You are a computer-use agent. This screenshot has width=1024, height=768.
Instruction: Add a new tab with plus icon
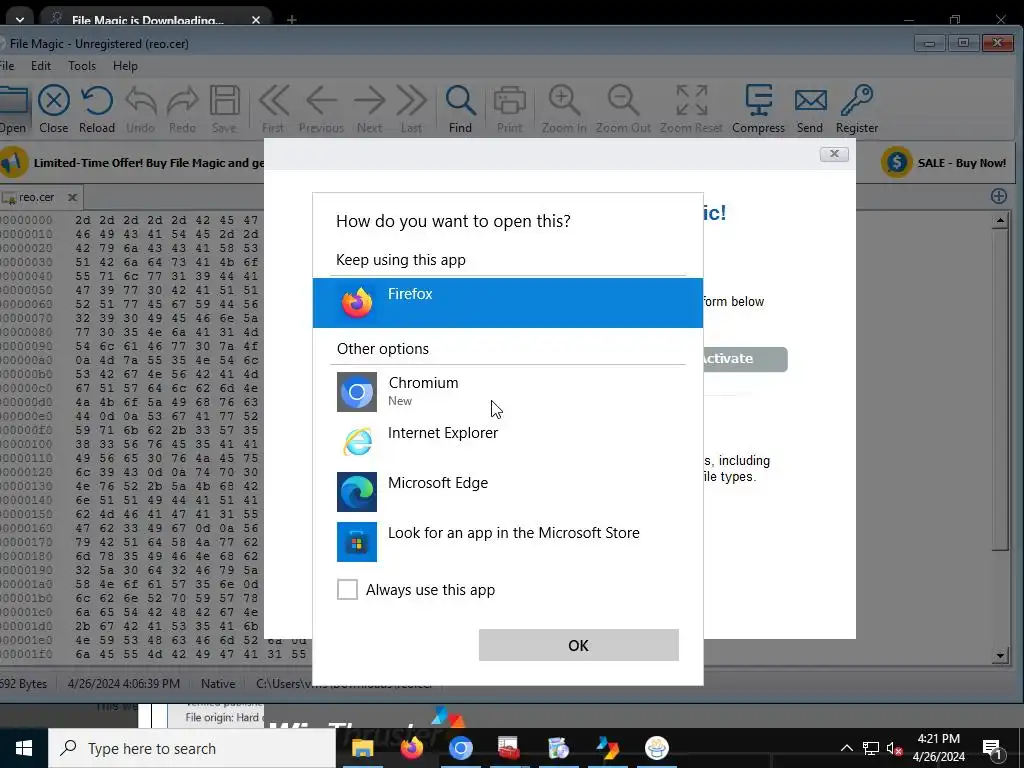tap(999, 196)
